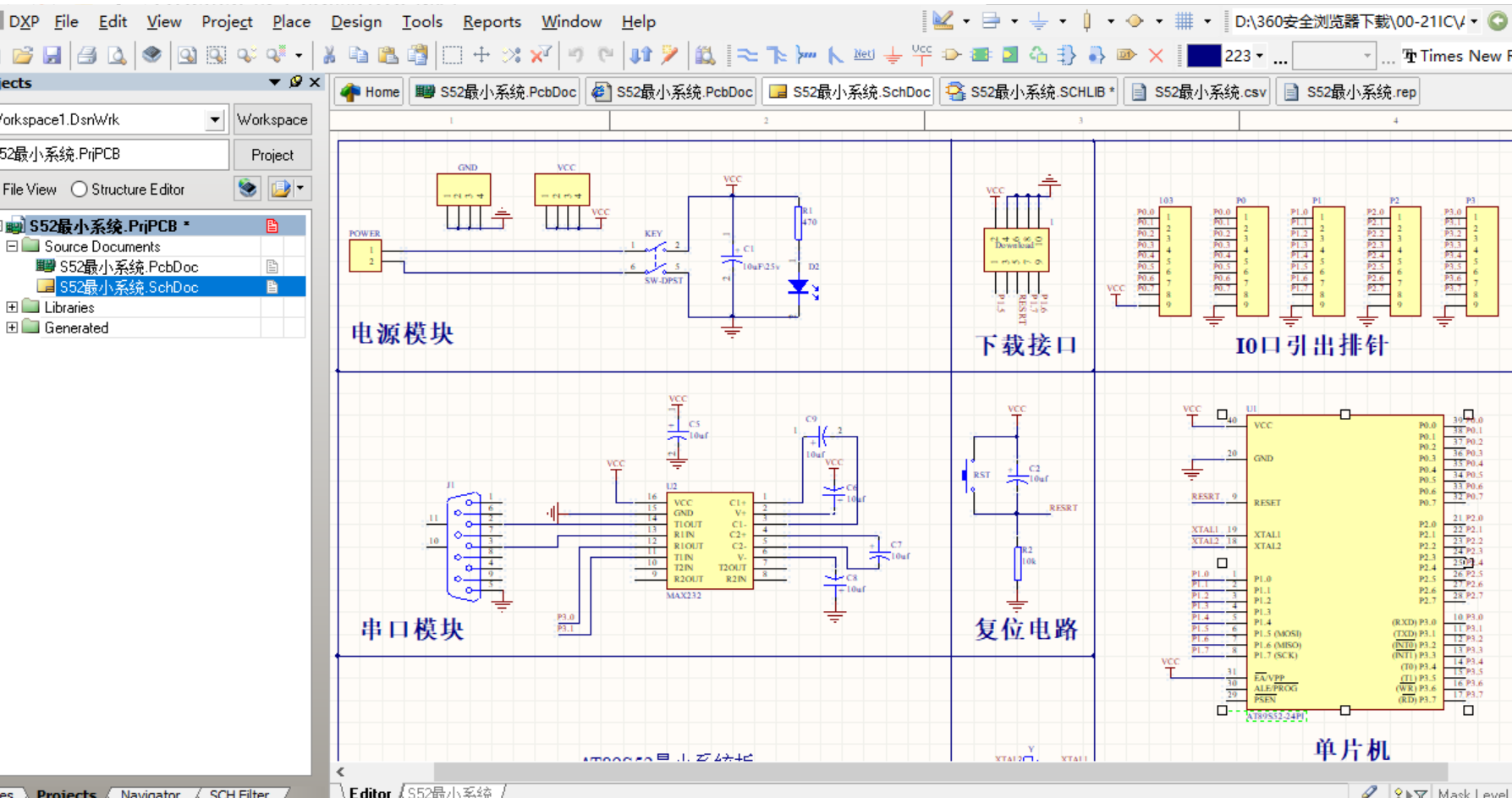Select the Place Bus tool
Screen dimensions: 1512x798
pos(777,56)
